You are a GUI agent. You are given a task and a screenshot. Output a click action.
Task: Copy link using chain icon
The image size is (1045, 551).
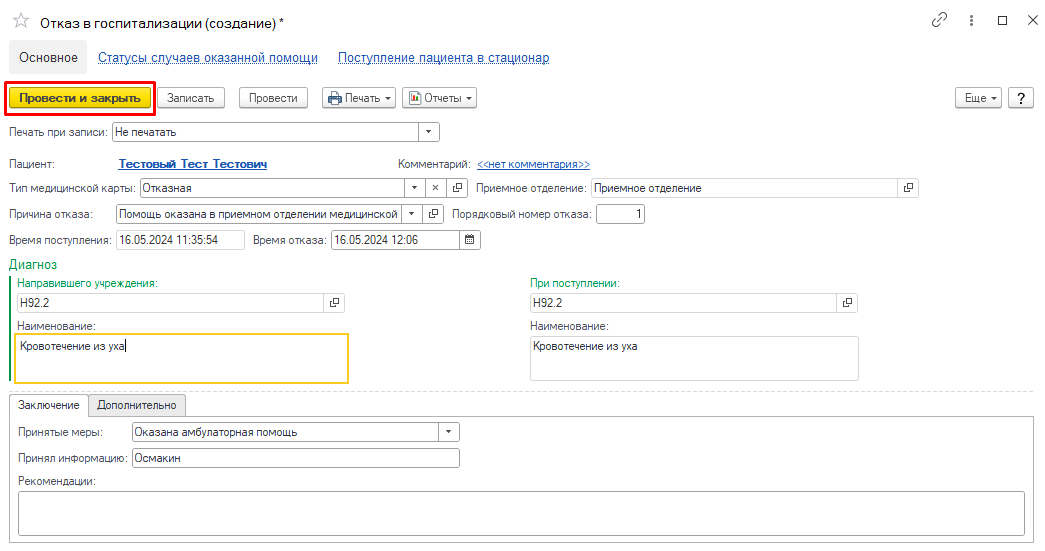pos(939,20)
